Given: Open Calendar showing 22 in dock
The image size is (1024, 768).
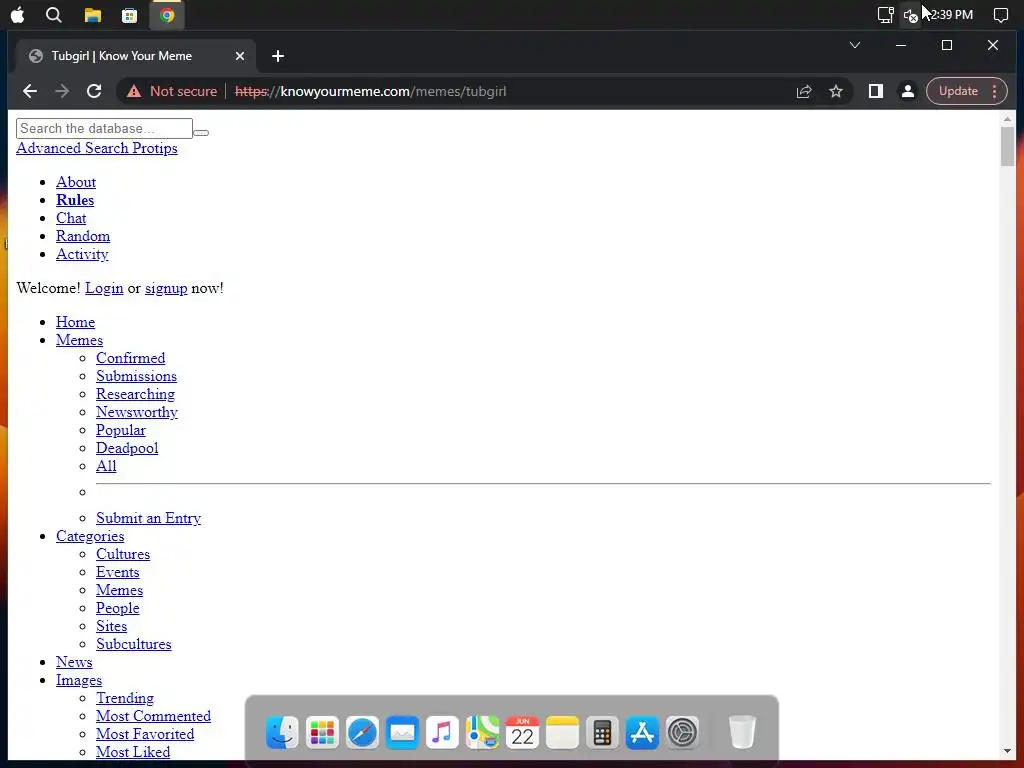Looking at the screenshot, I should point(522,732).
